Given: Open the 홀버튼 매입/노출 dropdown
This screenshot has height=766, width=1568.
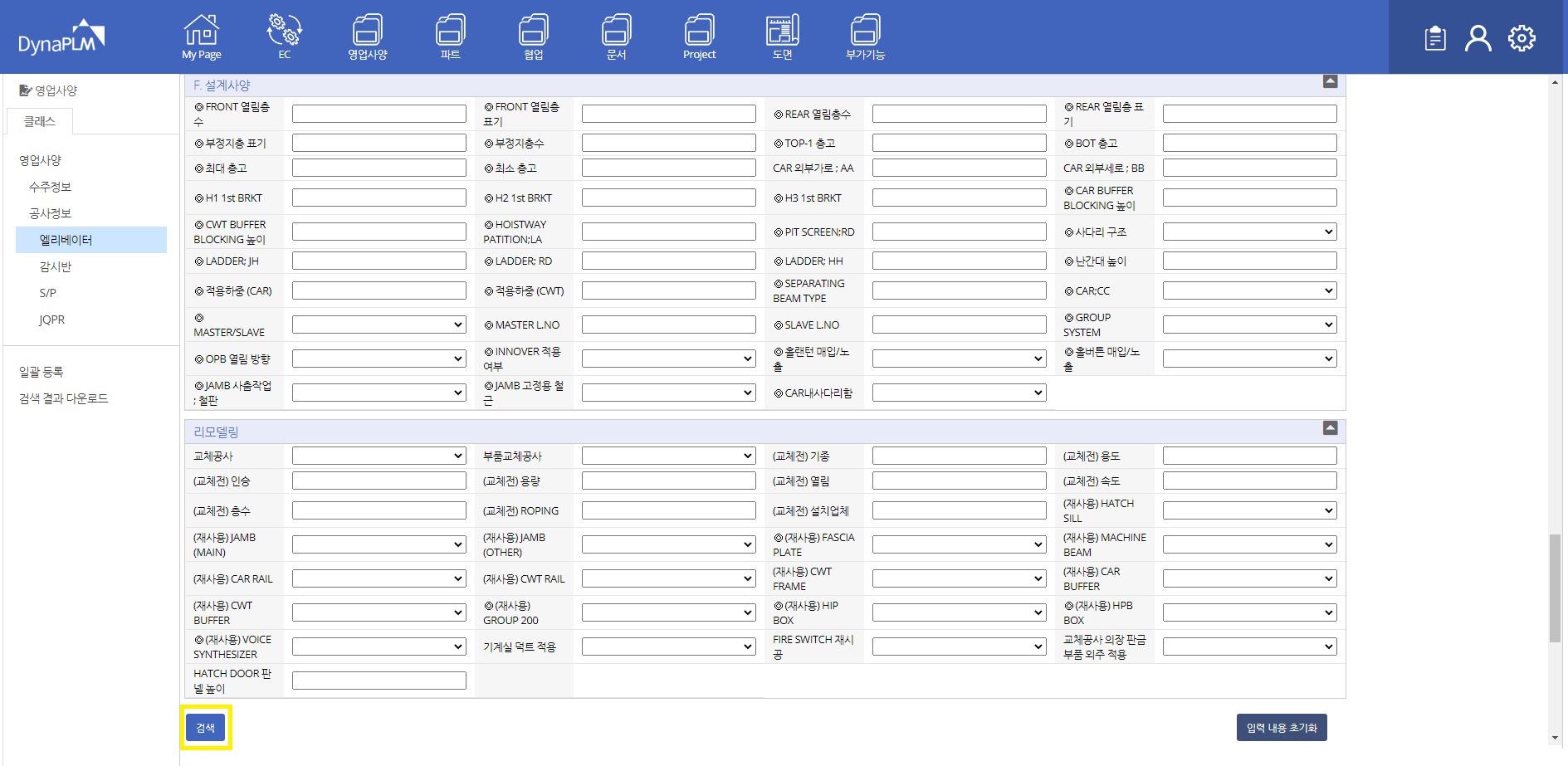Looking at the screenshot, I should point(1250,359).
